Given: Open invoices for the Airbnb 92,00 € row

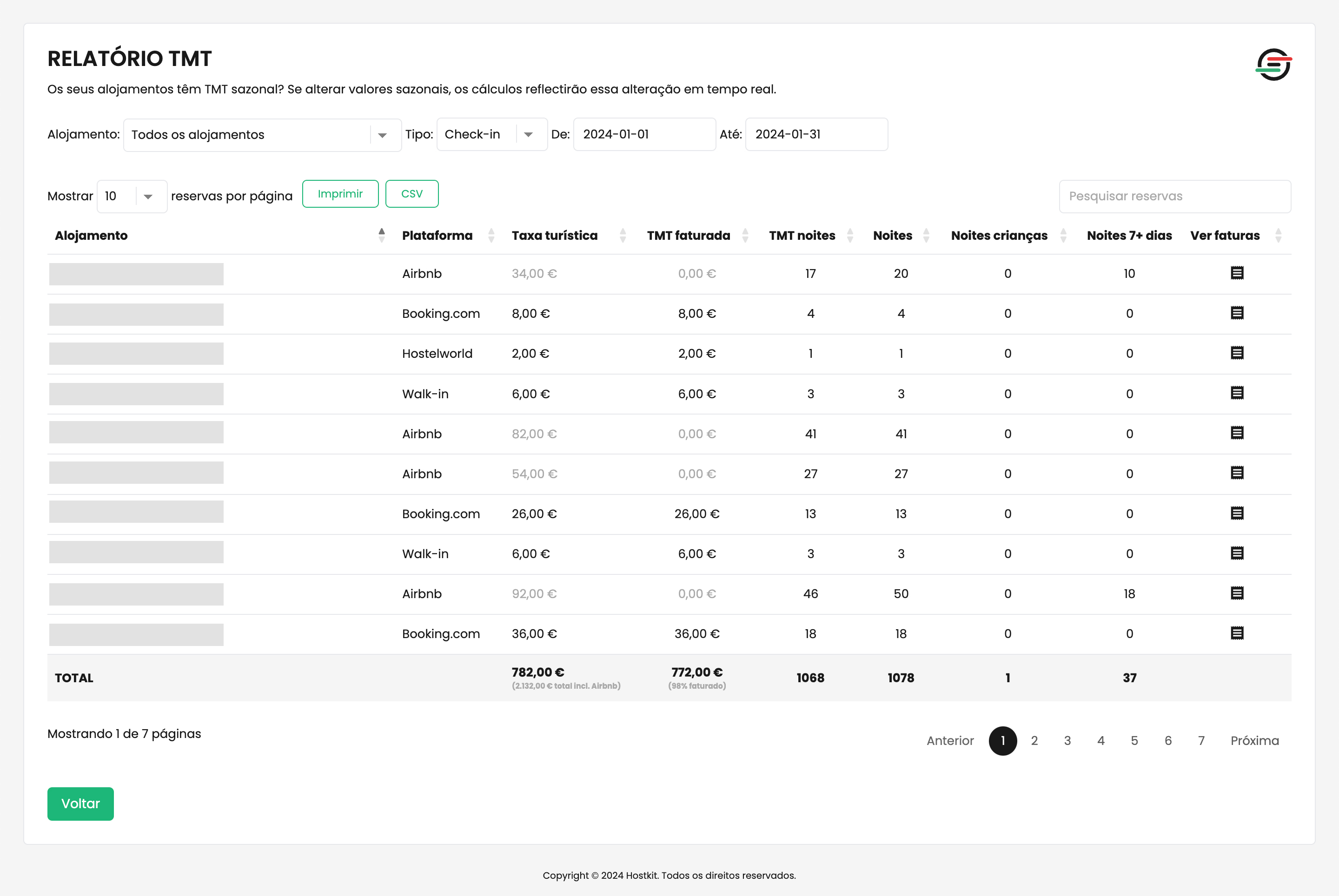Looking at the screenshot, I should (1237, 593).
